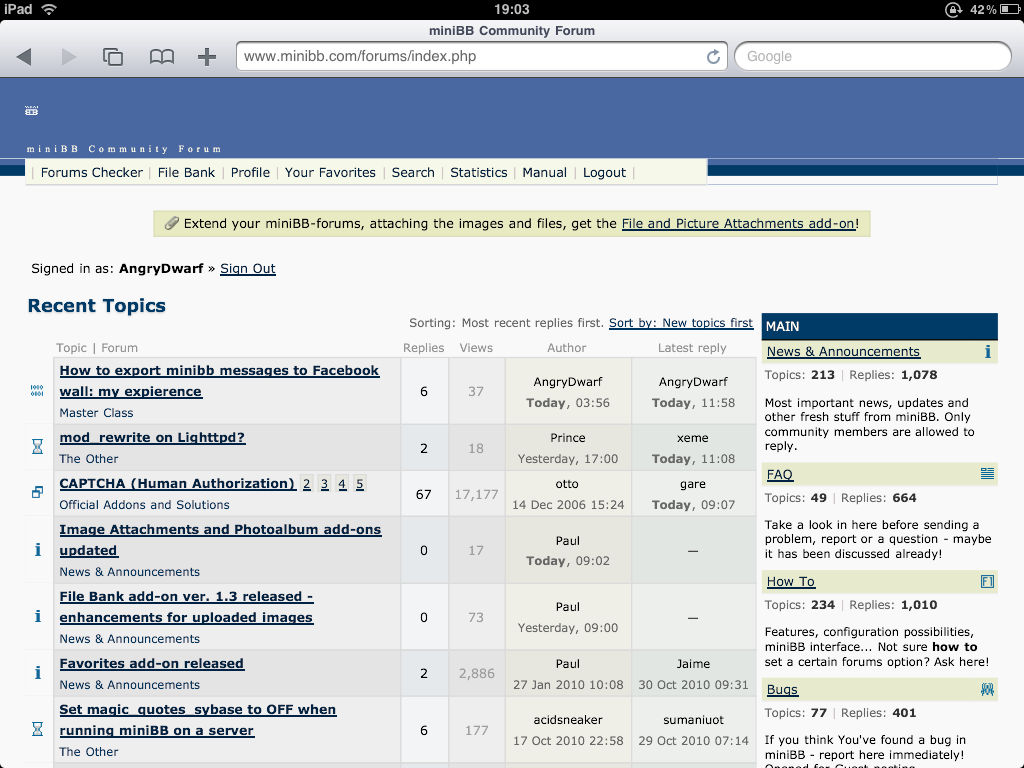Image resolution: width=1024 pixels, height=768 pixels.
Task: Open File Bank menu item
Action: pos(186,172)
